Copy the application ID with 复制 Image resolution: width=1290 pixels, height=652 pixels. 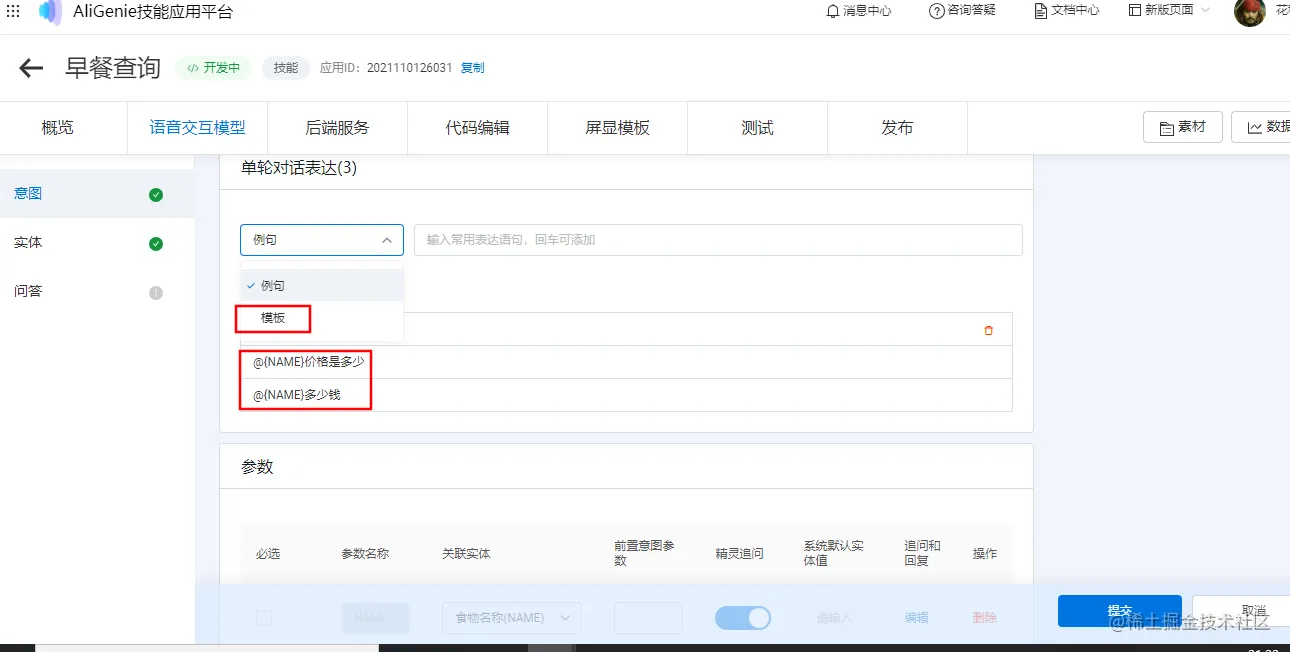click(472, 68)
